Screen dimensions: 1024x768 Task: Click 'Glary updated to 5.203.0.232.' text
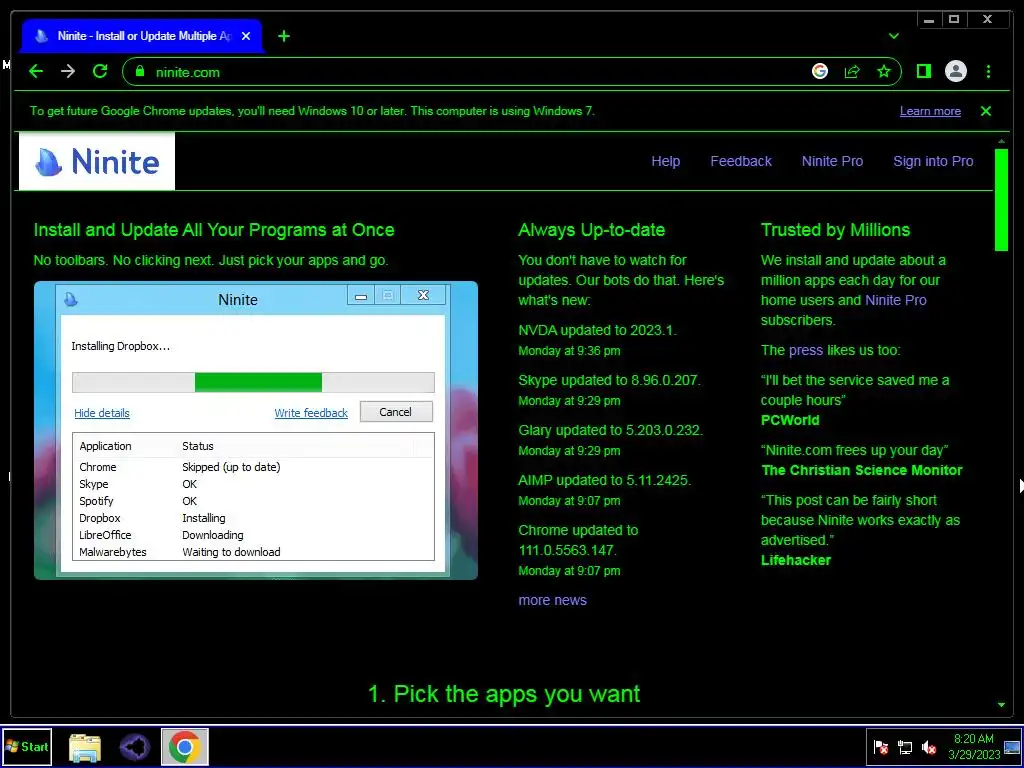click(x=611, y=431)
